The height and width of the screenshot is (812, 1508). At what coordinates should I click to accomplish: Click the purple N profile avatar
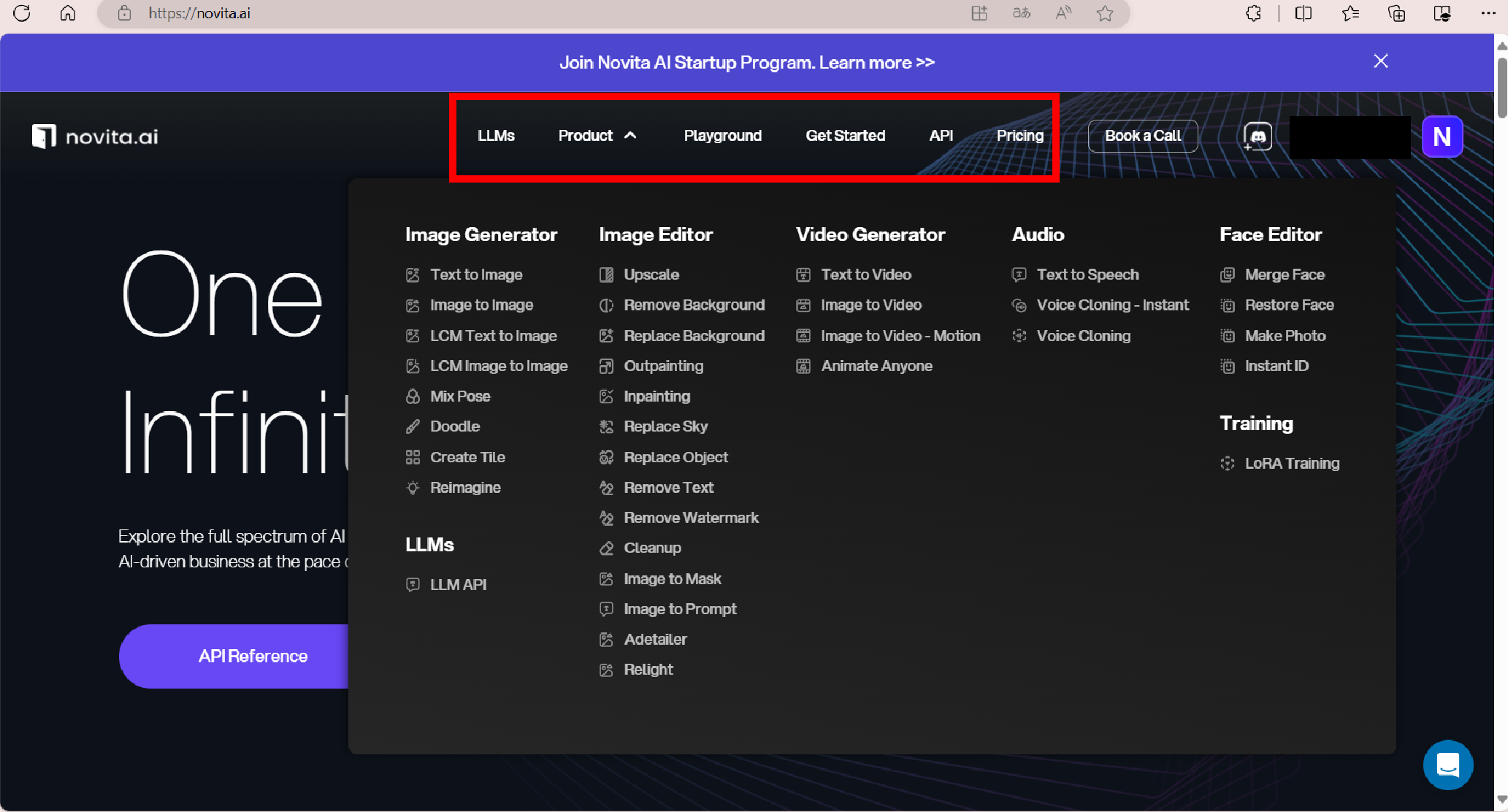[1442, 137]
